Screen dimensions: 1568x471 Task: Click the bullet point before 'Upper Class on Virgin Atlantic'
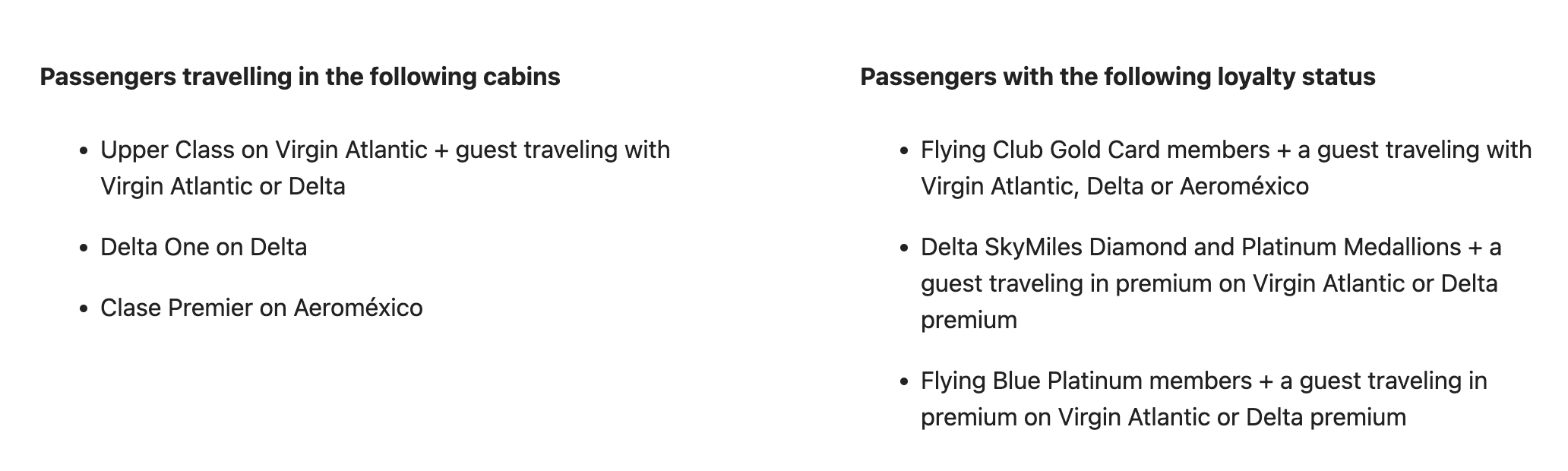tap(84, 151)
